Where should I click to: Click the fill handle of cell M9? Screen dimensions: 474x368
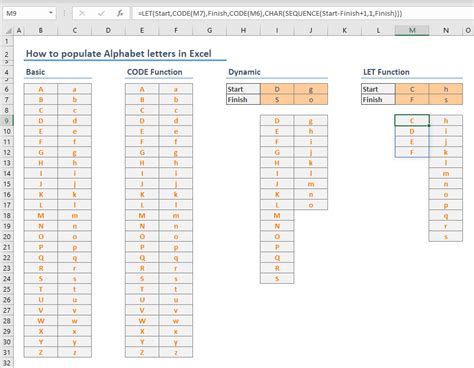coord(429,126)
